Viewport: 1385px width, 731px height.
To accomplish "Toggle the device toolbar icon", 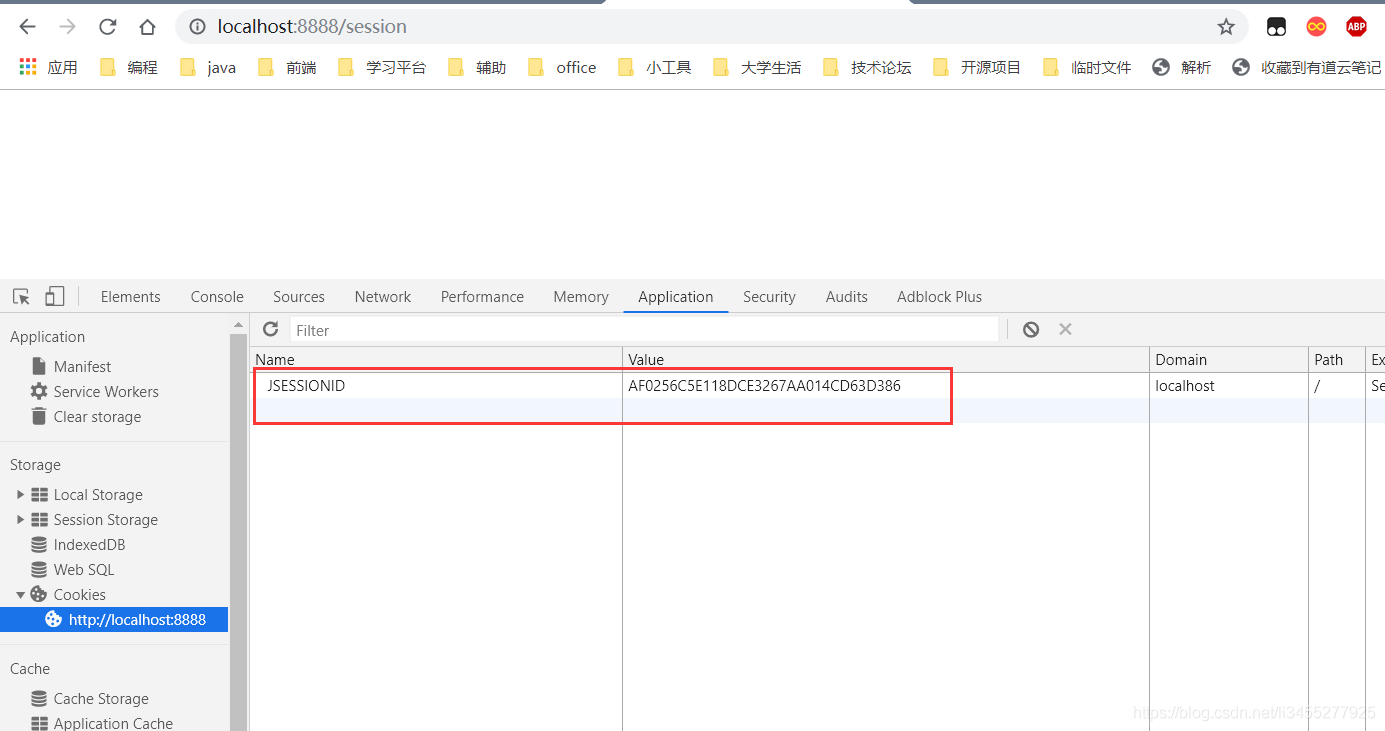I will 54,296.
